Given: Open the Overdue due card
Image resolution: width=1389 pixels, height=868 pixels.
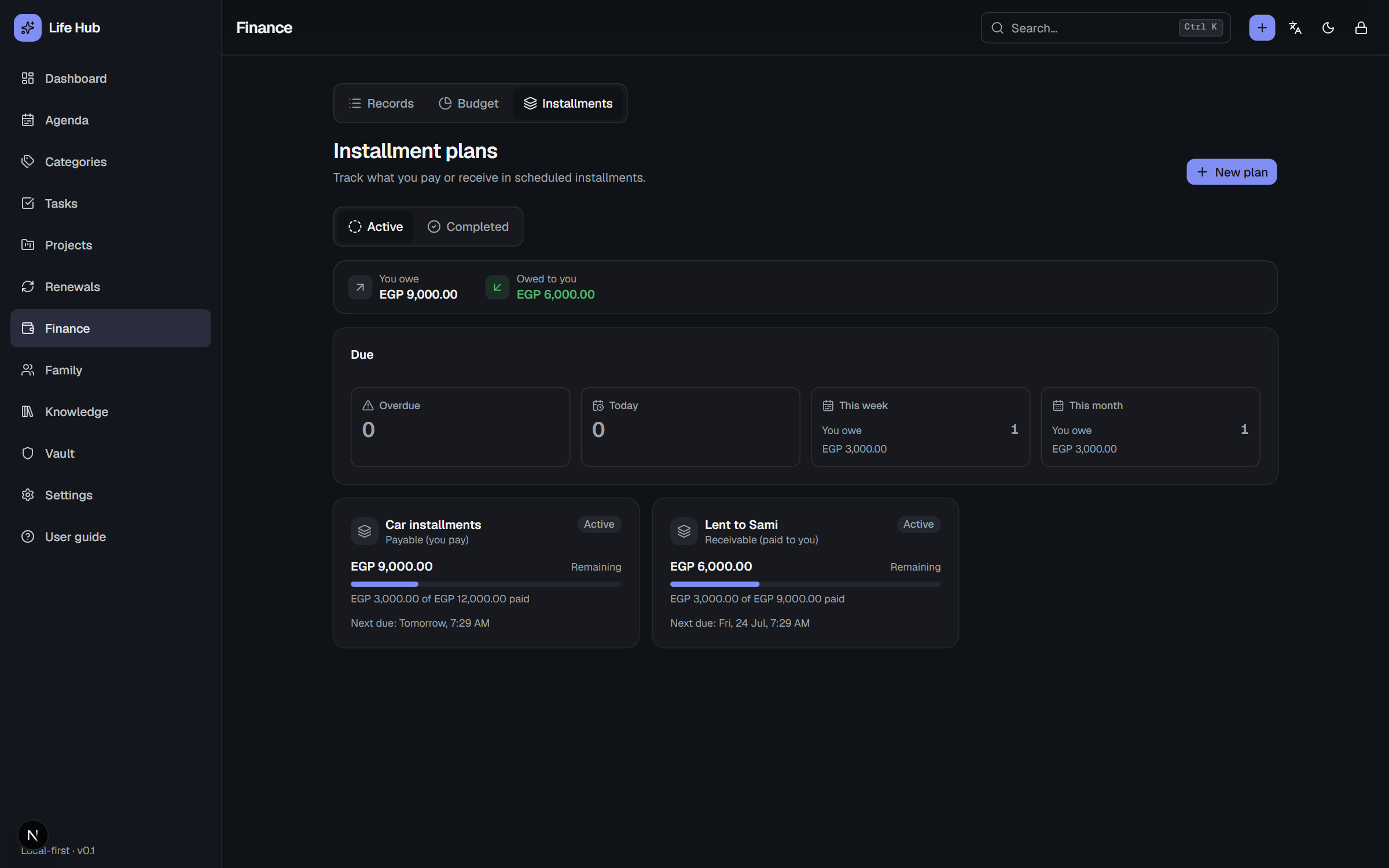Looking at the screenshot, I should click(460, 427).
